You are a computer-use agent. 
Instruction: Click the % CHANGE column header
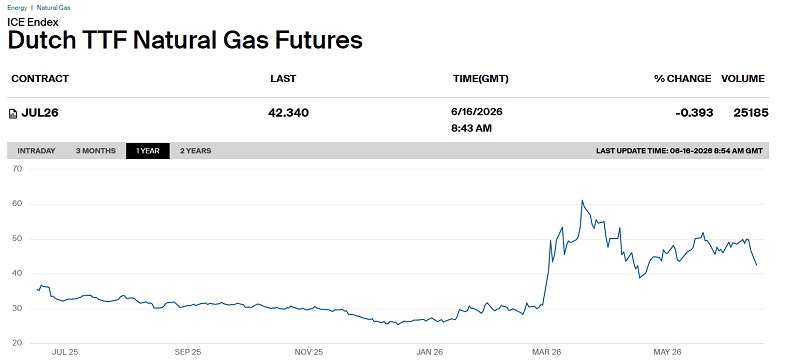point(683,79)
